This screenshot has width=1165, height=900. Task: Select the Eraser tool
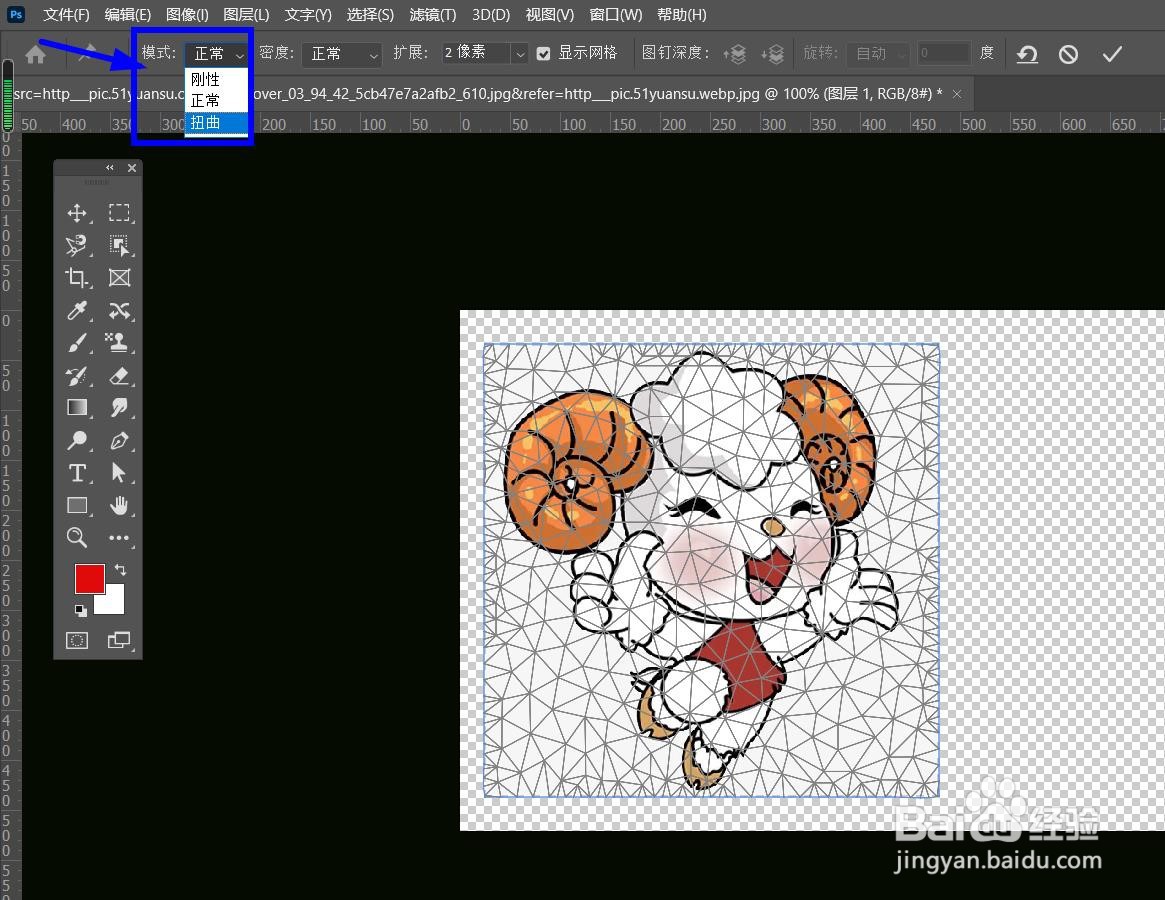pos(119,375)
